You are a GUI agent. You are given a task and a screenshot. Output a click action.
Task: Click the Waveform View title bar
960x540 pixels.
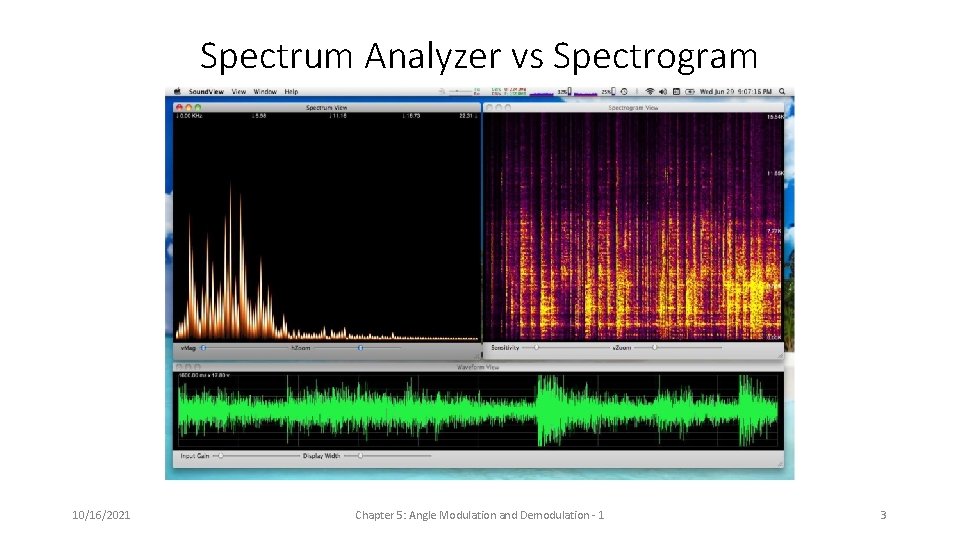(x=478, y=367)
